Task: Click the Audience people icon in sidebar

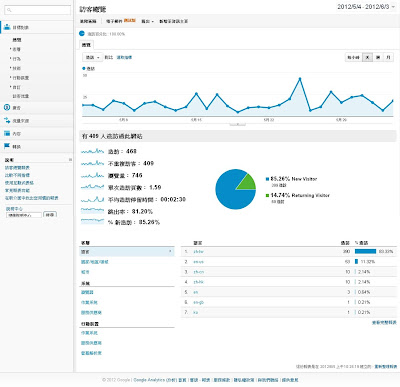Action: [7, 27]
